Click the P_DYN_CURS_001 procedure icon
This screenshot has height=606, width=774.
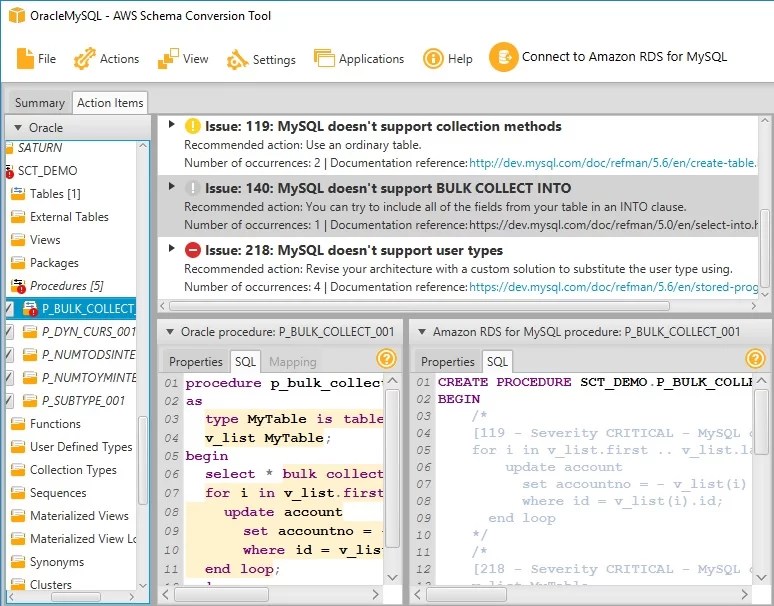point(30,332)
